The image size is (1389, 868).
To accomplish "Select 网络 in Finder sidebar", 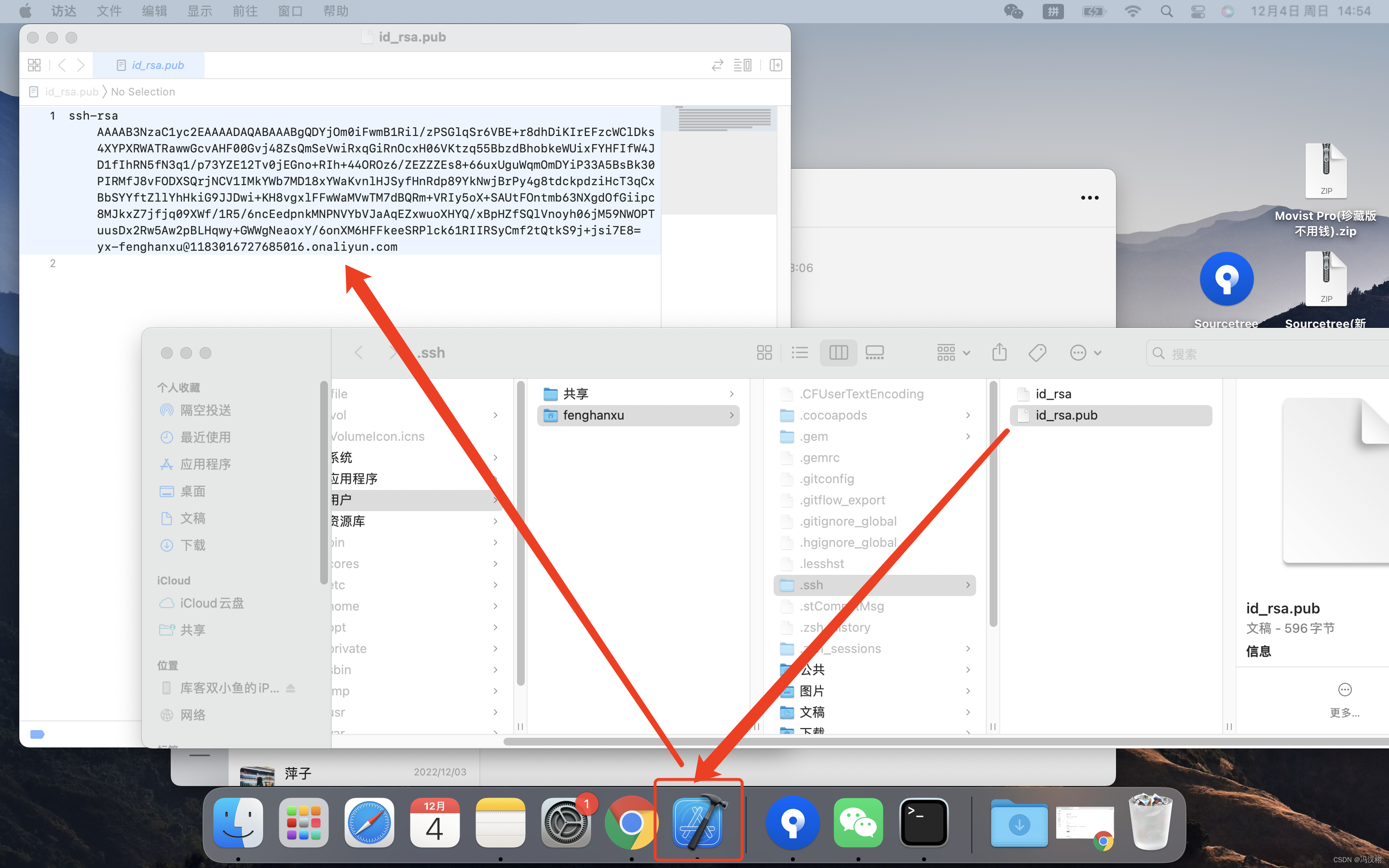I will (182, 714).
